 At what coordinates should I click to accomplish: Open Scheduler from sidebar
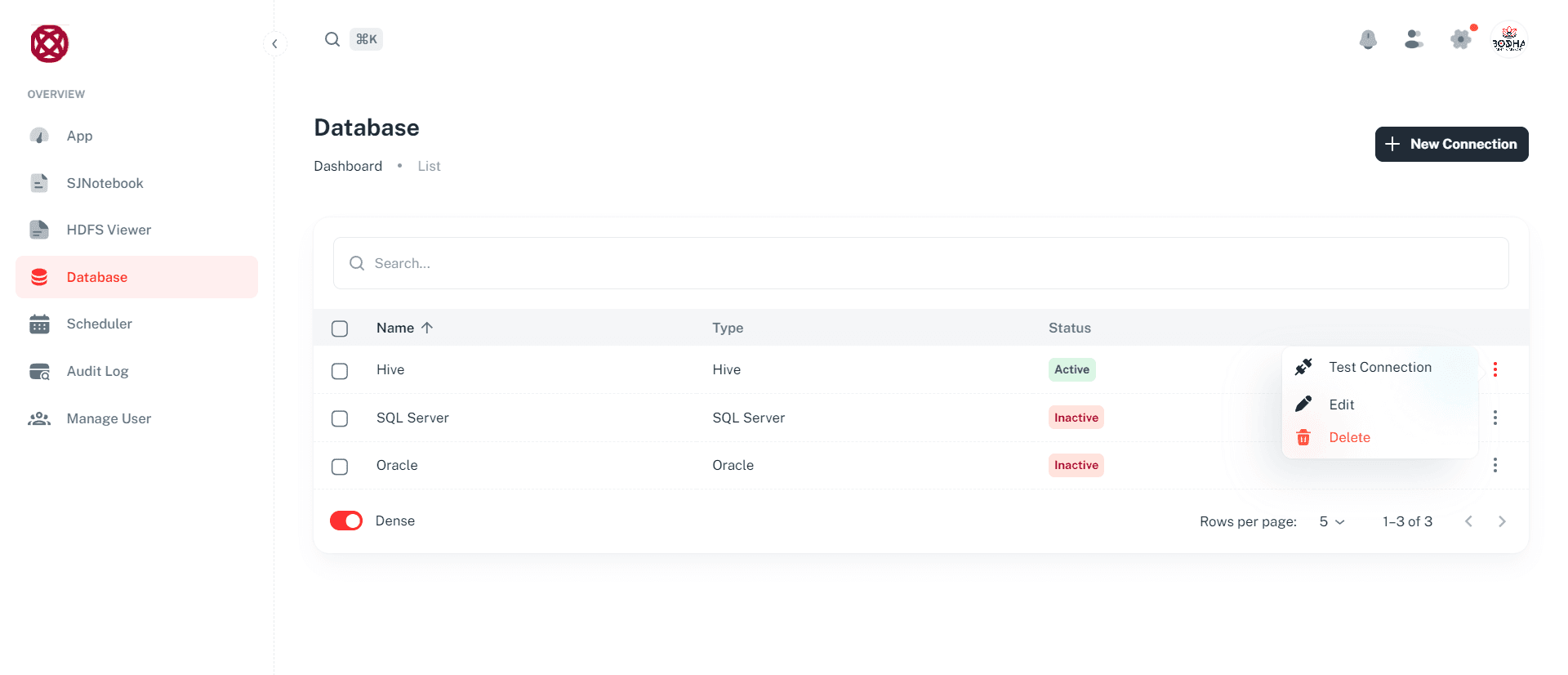click(x=136, y=324)
